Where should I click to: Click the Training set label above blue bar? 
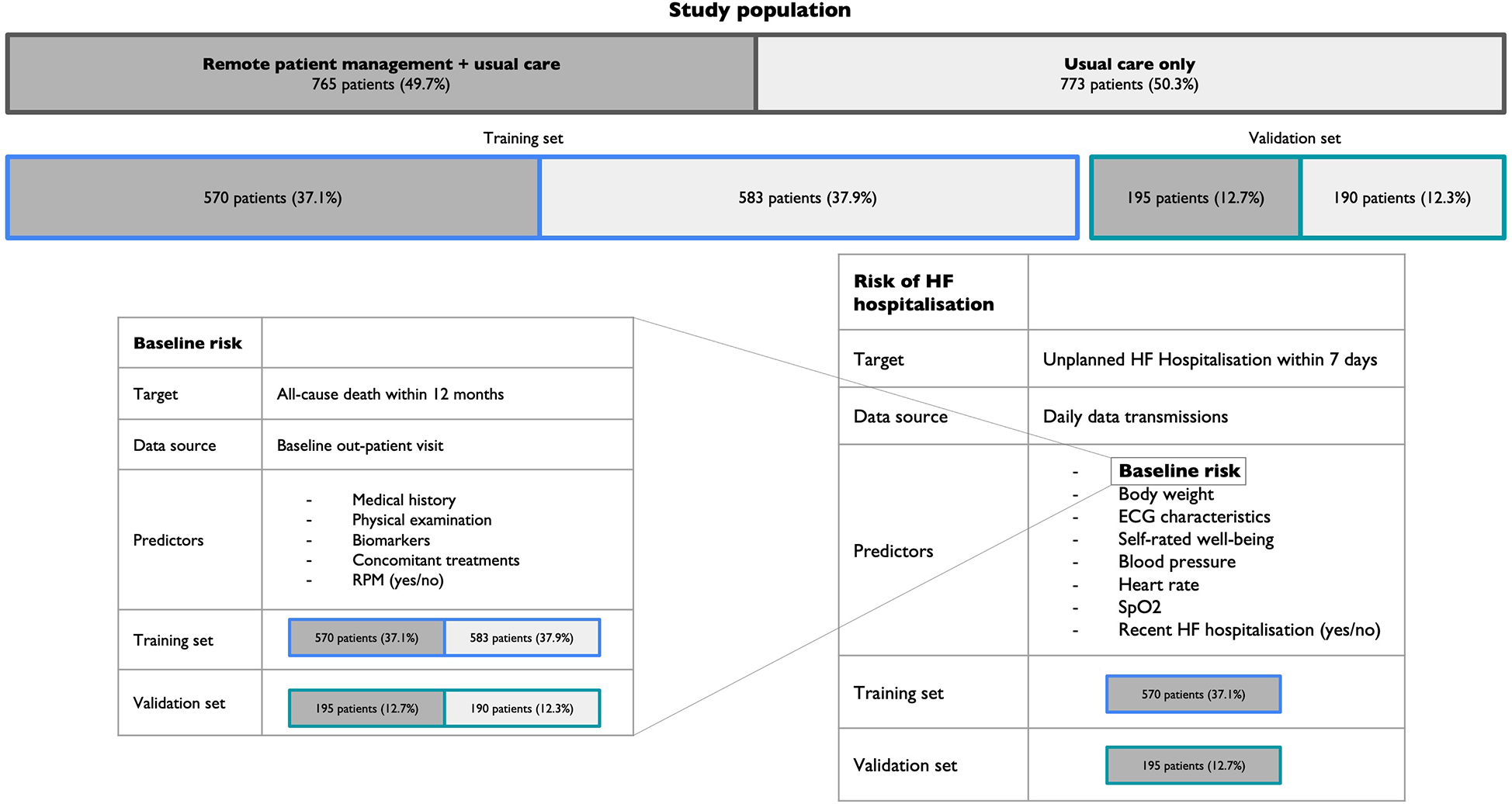(522, 138)
